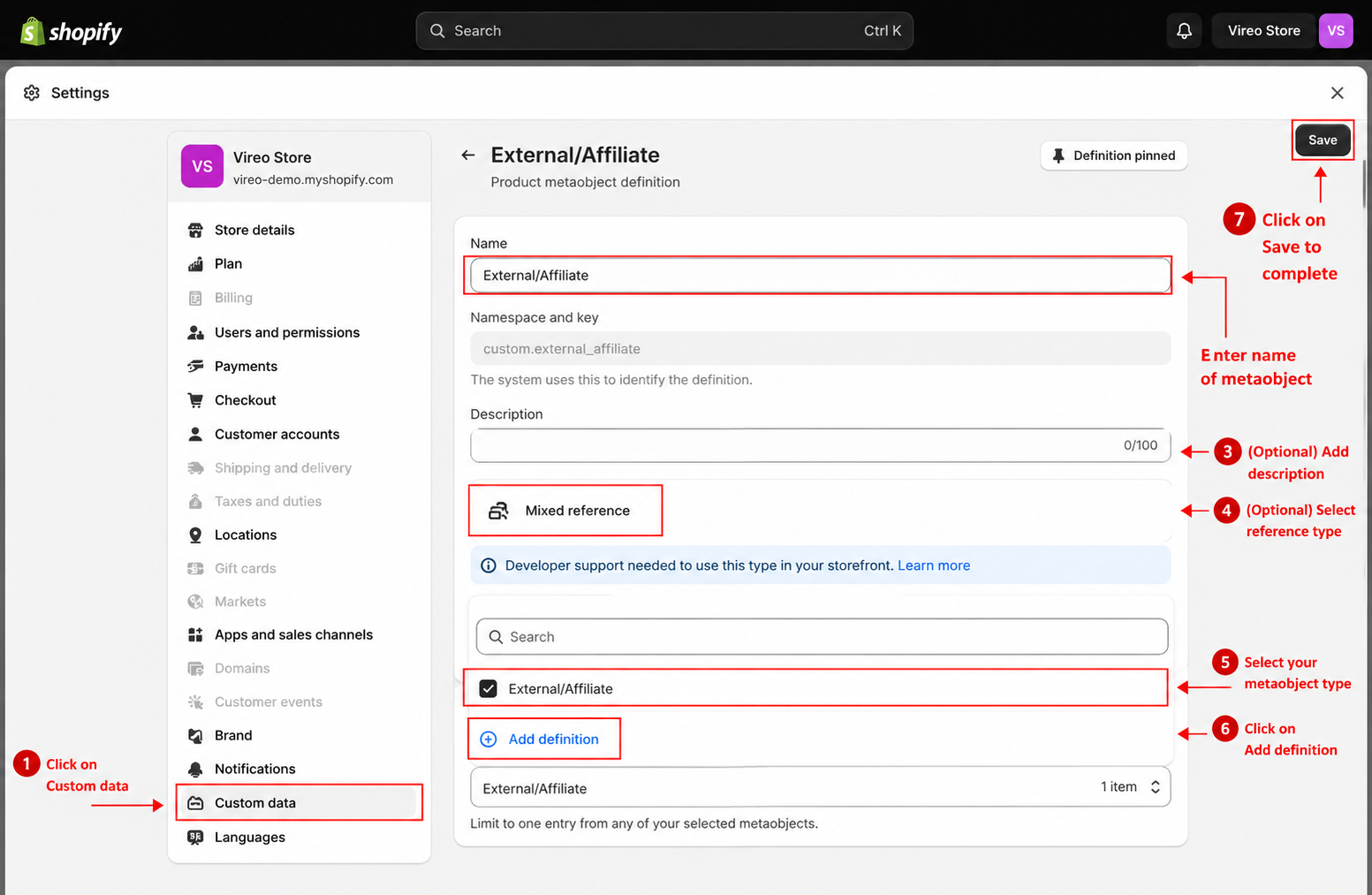The height and width of the screenshot is (895, 1372).
Task: Click the Settings gear icon
Action: 32,93
